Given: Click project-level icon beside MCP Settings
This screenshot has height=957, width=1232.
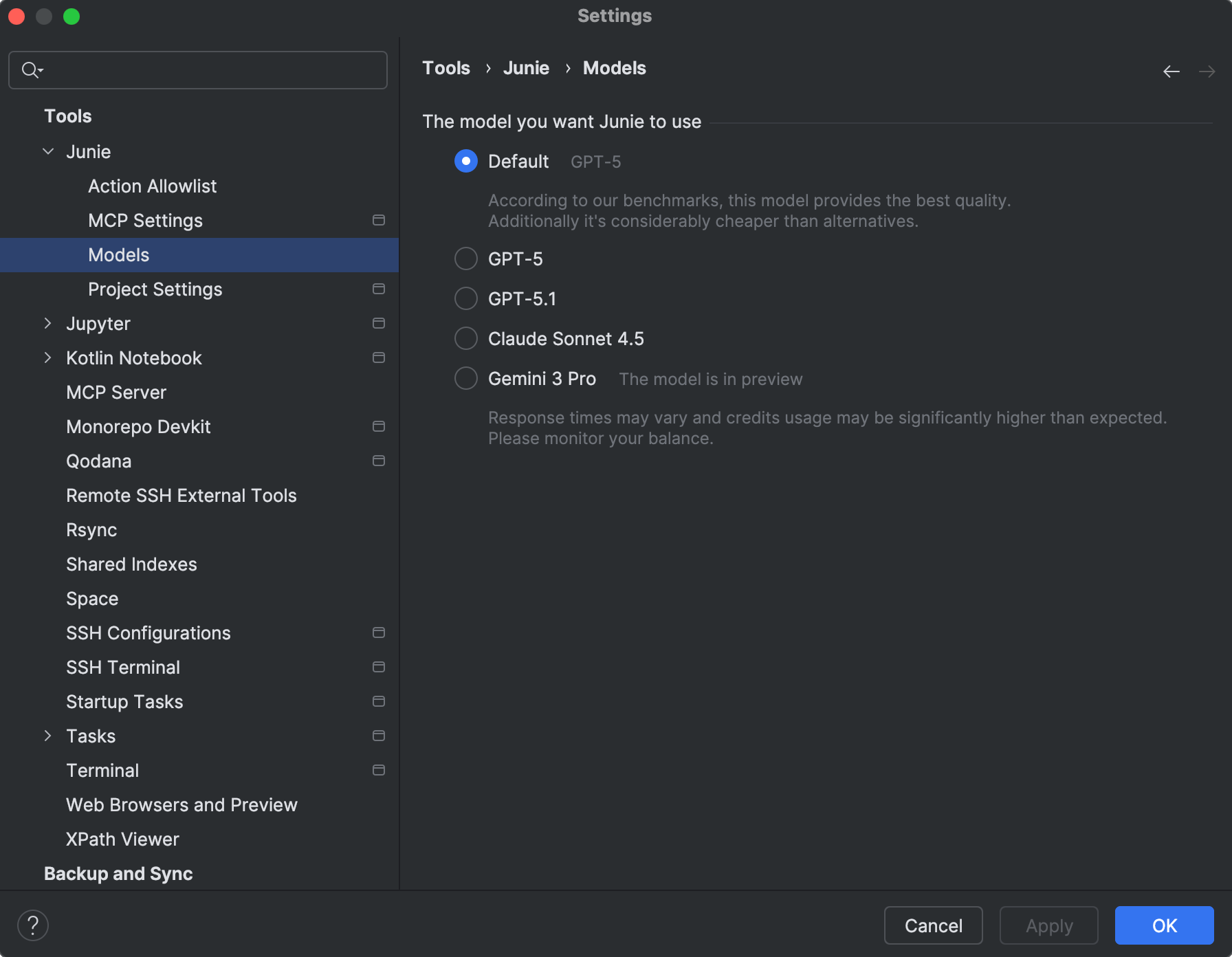Looking at the screenshot, I should [x=378, y=220].
